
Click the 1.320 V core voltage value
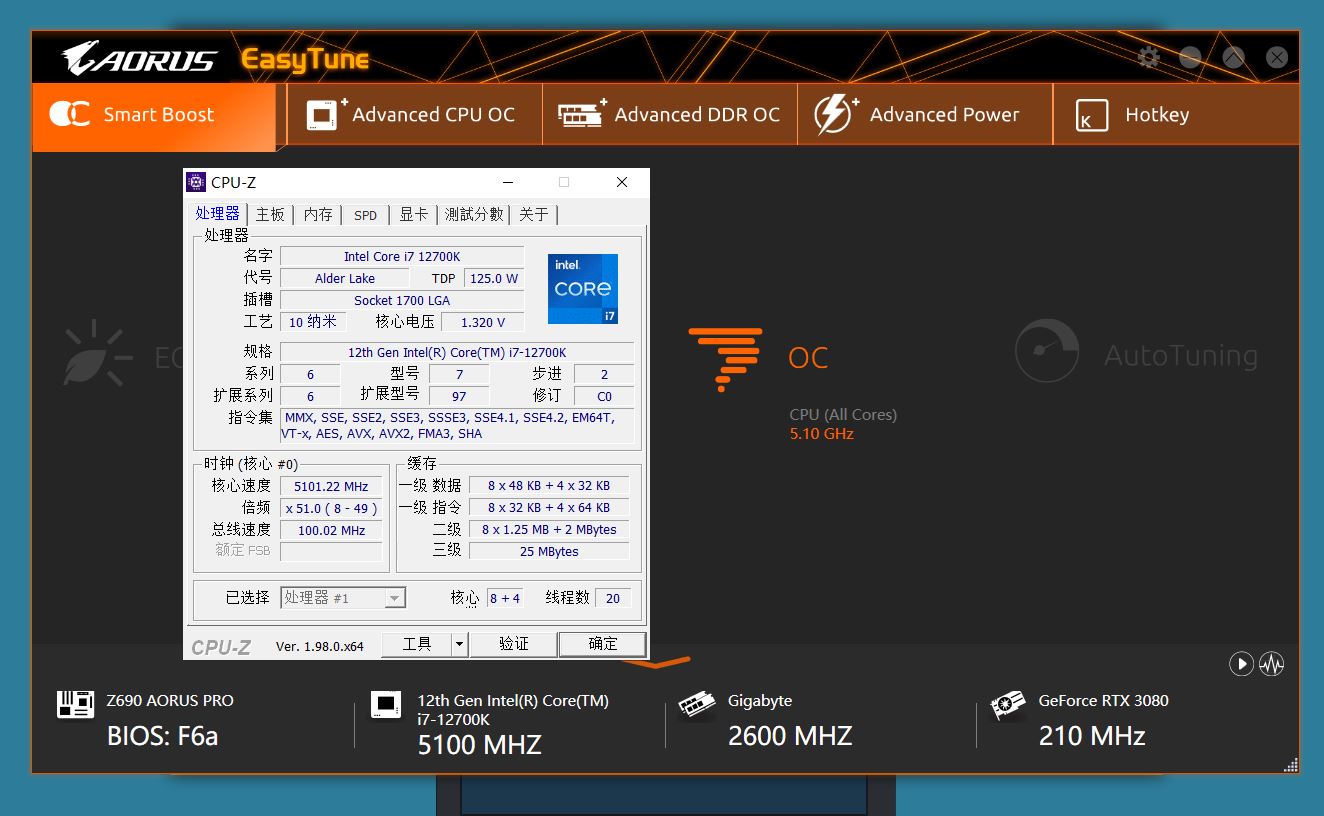click(483, 322)
